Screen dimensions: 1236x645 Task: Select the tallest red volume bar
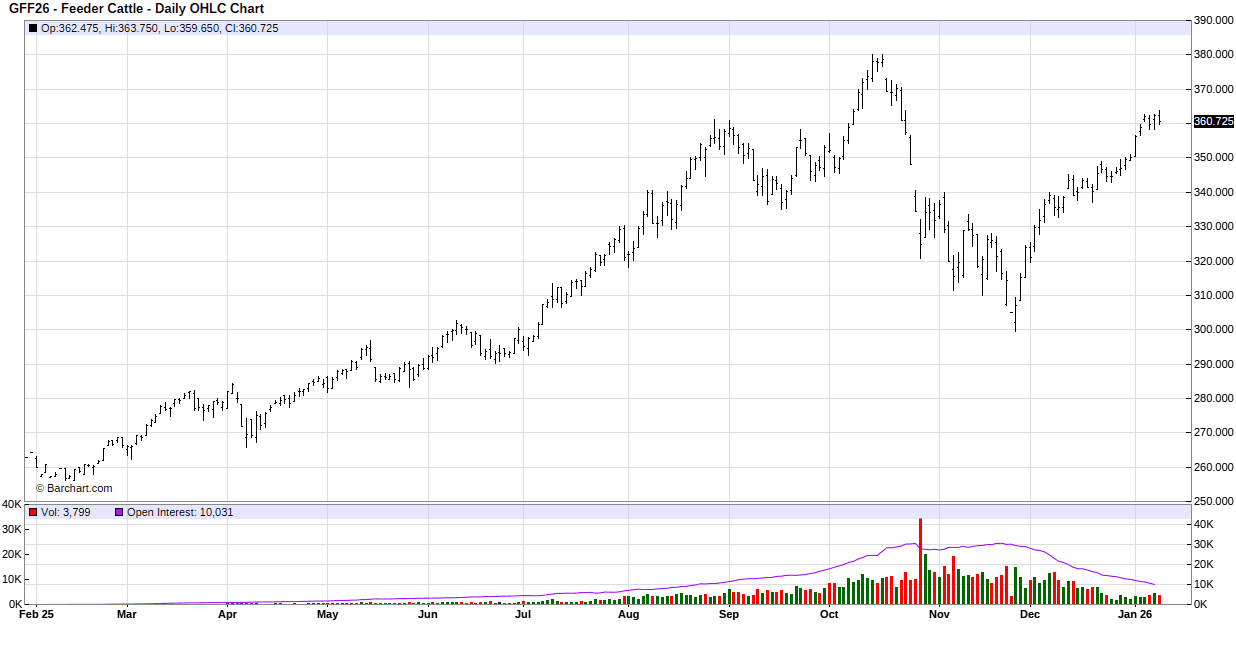click(919, 560)
